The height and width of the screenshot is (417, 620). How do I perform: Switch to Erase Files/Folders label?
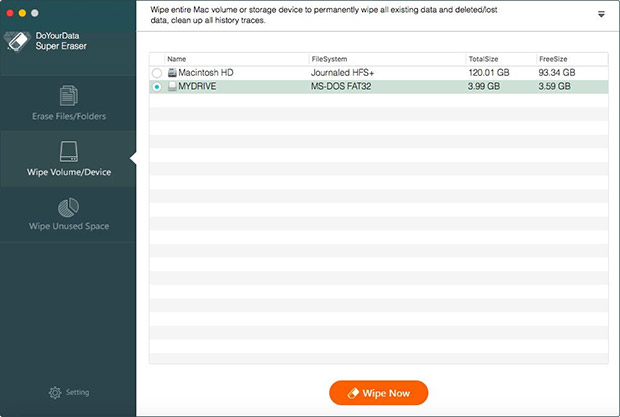(x=69, y=116)
